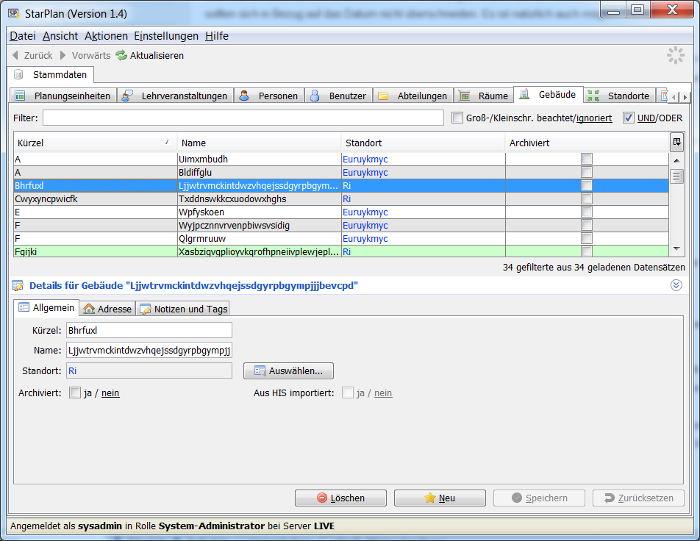The image size is (700, 541).
Task: Click the Abteilungen folder icon
Action: pos(383,96)
